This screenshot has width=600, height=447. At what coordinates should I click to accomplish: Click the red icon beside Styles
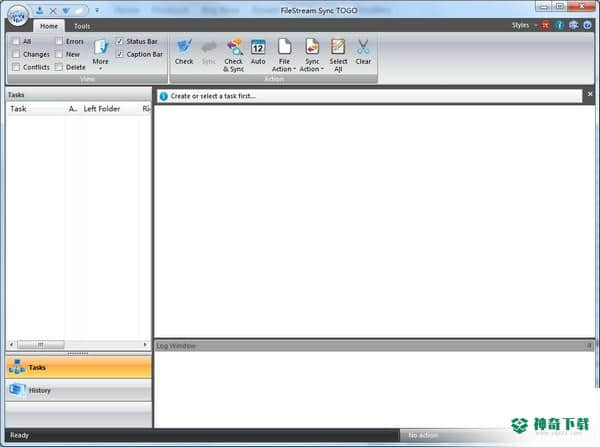[546, 26]
